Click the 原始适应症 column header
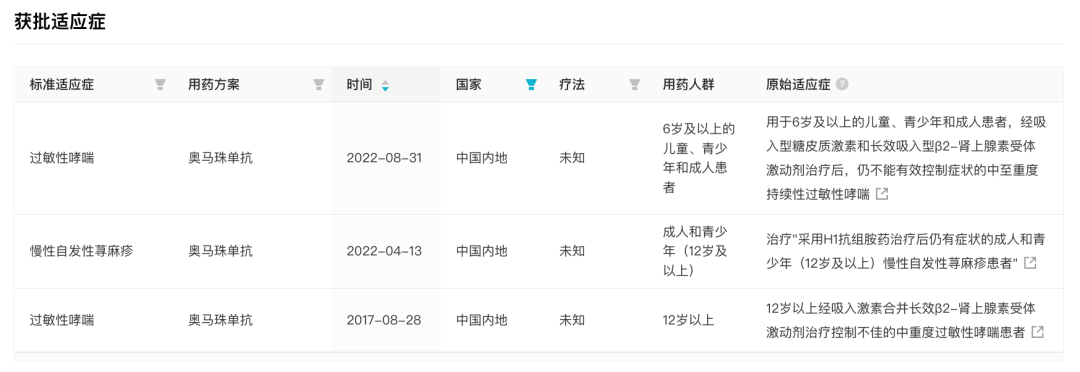Image resolution: width=1080 pixels, height=372 pixels. point(798,85)
